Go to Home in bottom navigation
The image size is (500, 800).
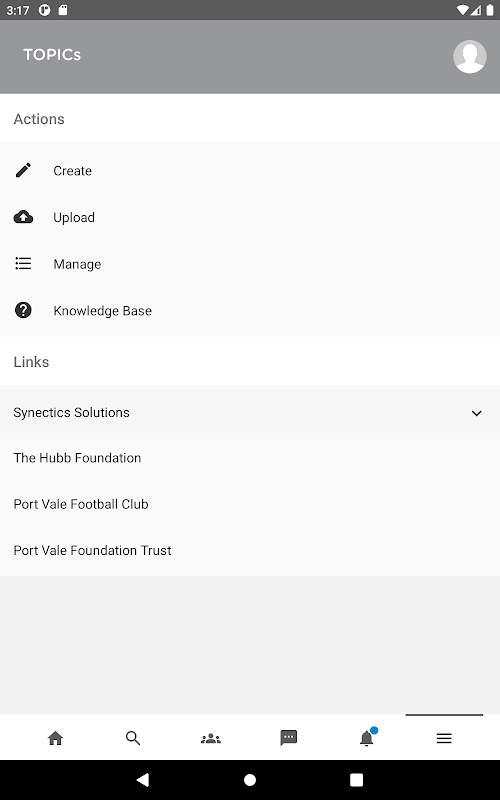(x=55, y=738)
